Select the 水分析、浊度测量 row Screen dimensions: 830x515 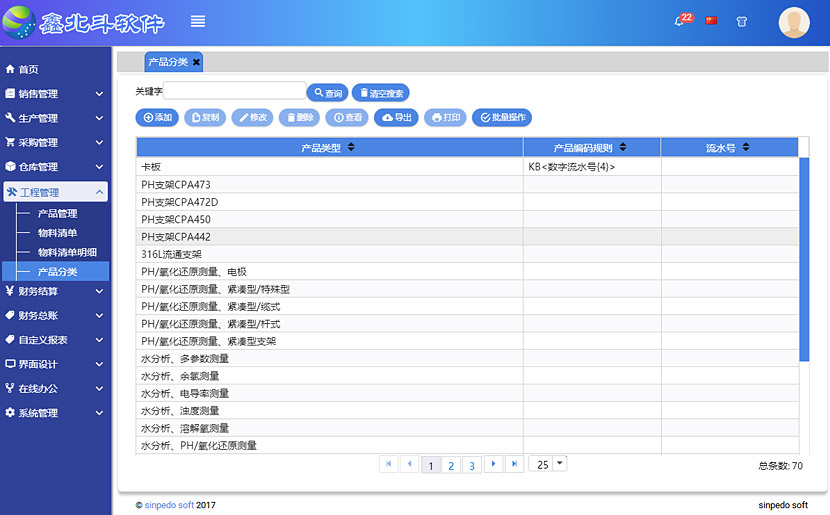pyautogui.click(x=467, y=411)
